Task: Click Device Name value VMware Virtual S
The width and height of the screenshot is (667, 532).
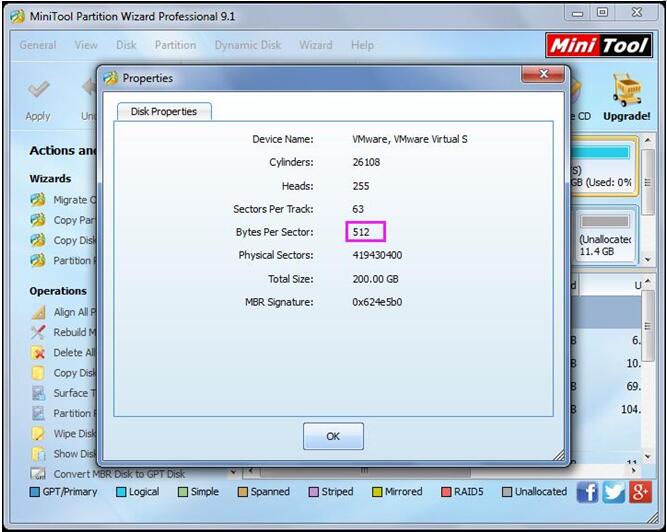Action: [410, 139]
